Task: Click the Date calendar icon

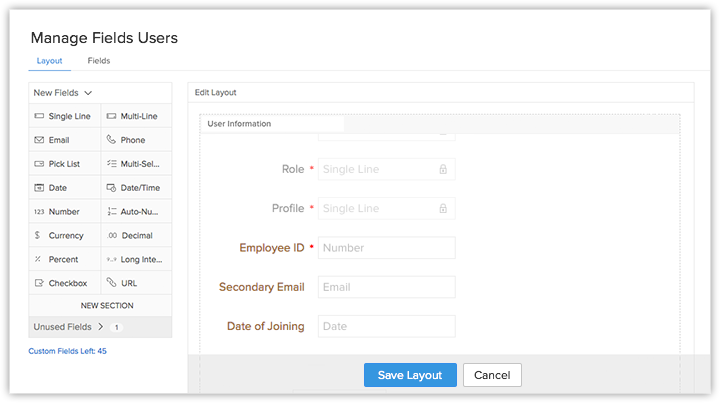Action: pos(39,188)
